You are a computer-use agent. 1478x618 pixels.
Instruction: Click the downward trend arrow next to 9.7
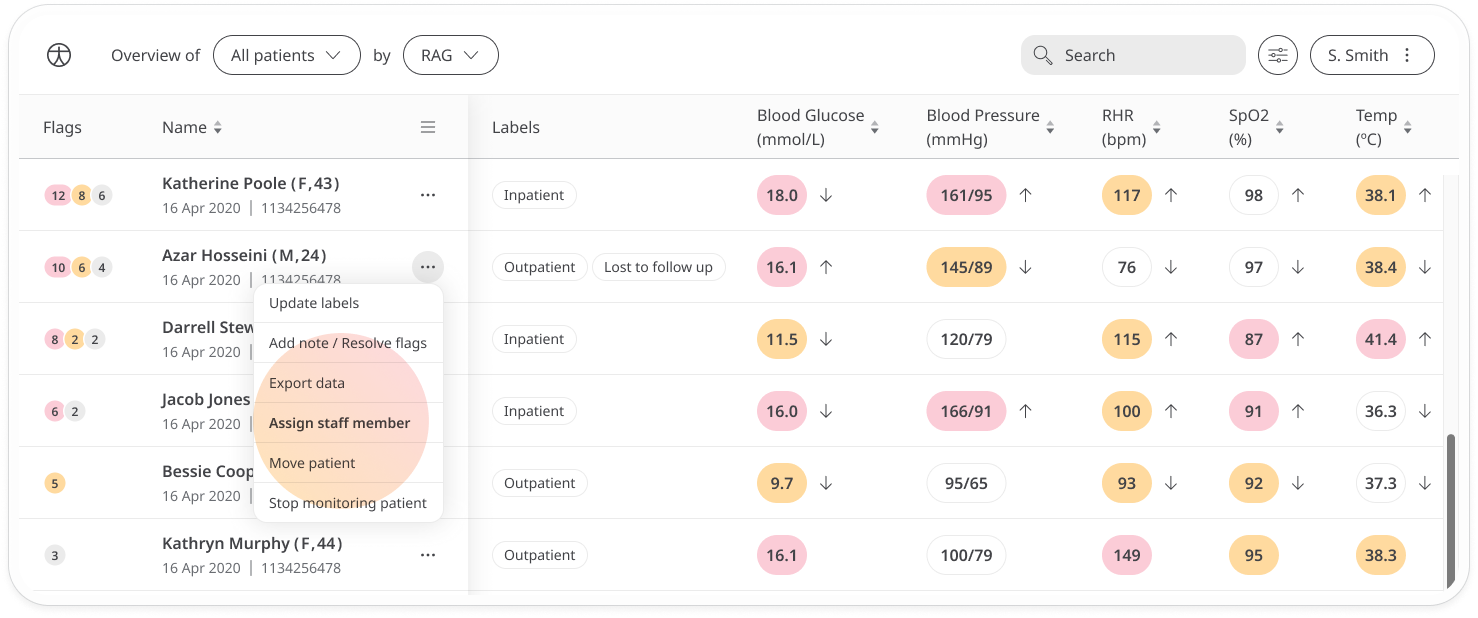pyautogui.click(x=825, y=483)
